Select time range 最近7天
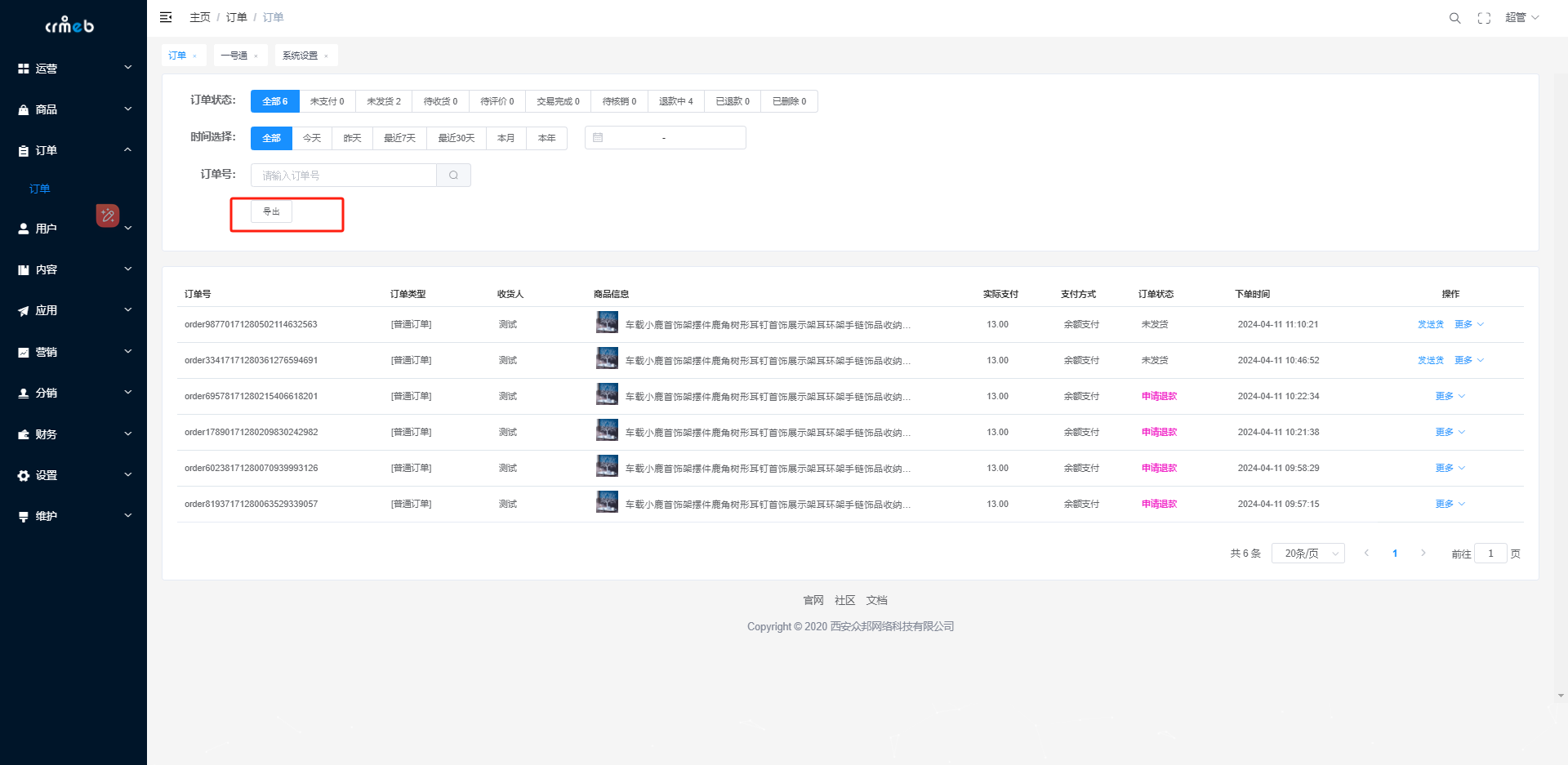The height and width of the screenshot is (765, 1568). coord(400,138)
